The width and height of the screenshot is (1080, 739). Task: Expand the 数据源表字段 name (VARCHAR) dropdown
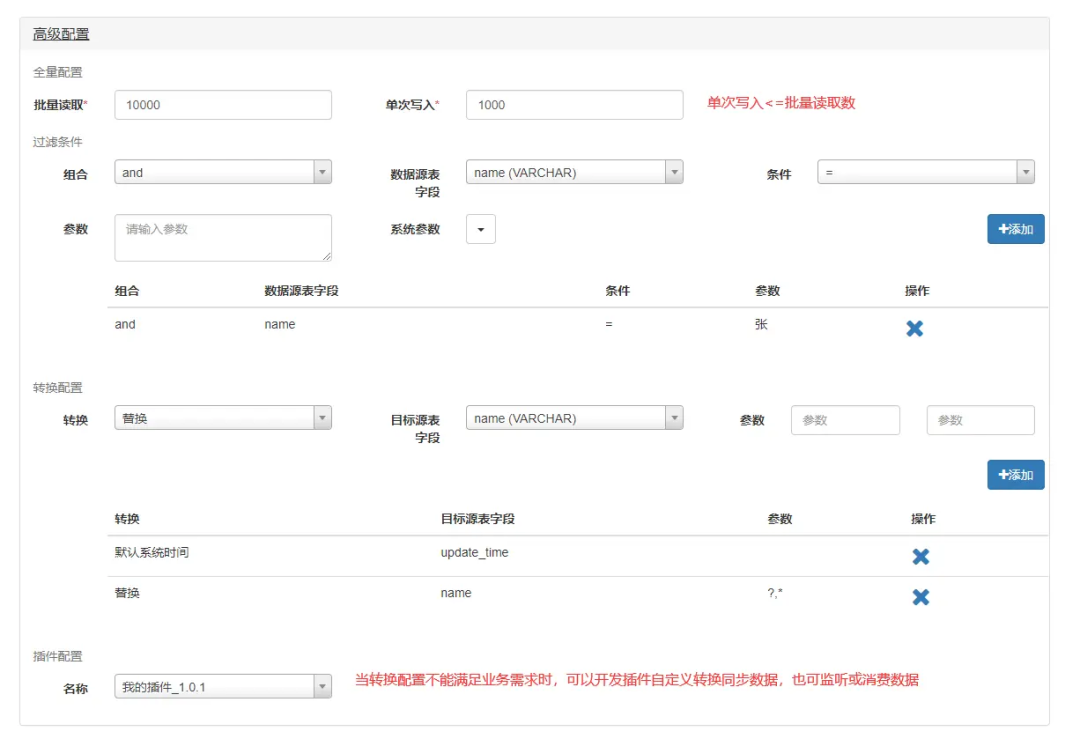574,173
